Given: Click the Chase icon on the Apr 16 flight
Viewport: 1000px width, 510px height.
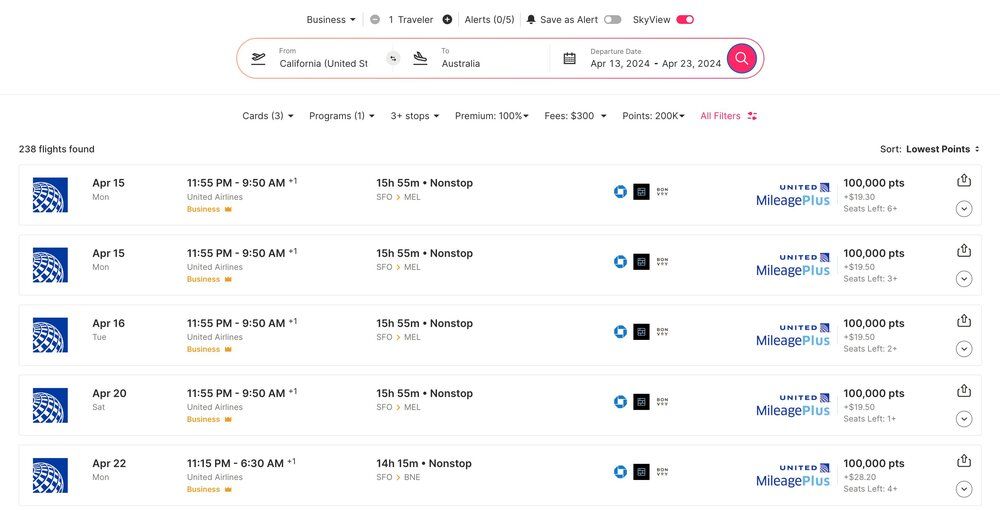Looking at the screenshot, I should tap(620, 332).
